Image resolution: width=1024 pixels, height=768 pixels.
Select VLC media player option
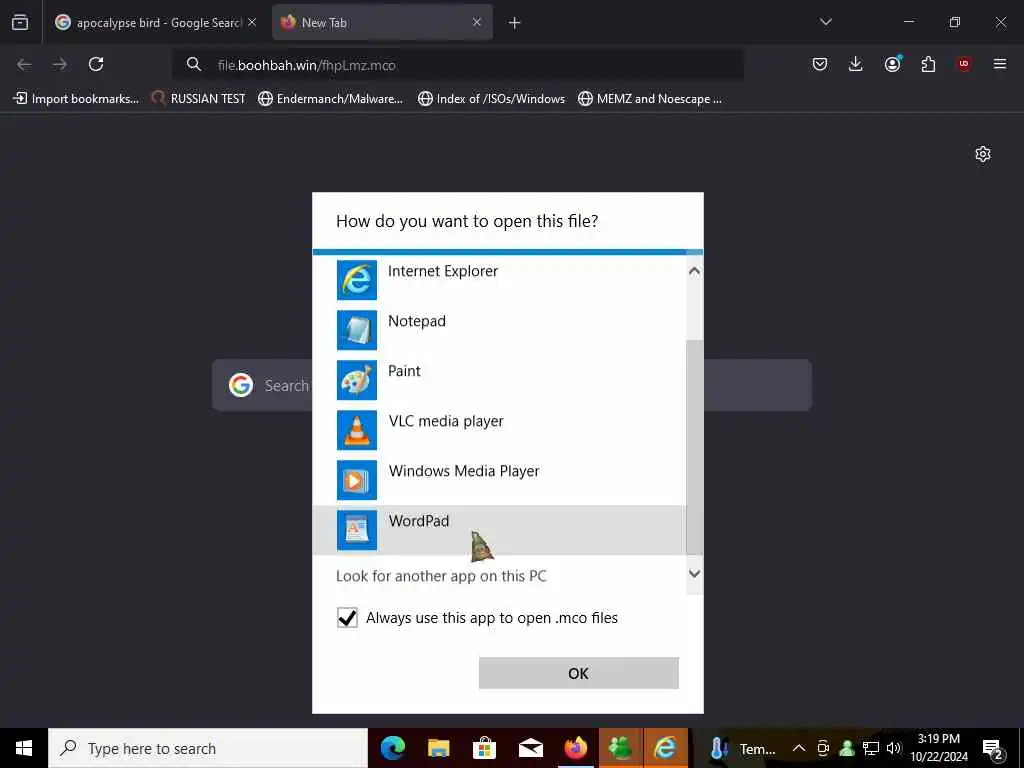tap(499, 430)
